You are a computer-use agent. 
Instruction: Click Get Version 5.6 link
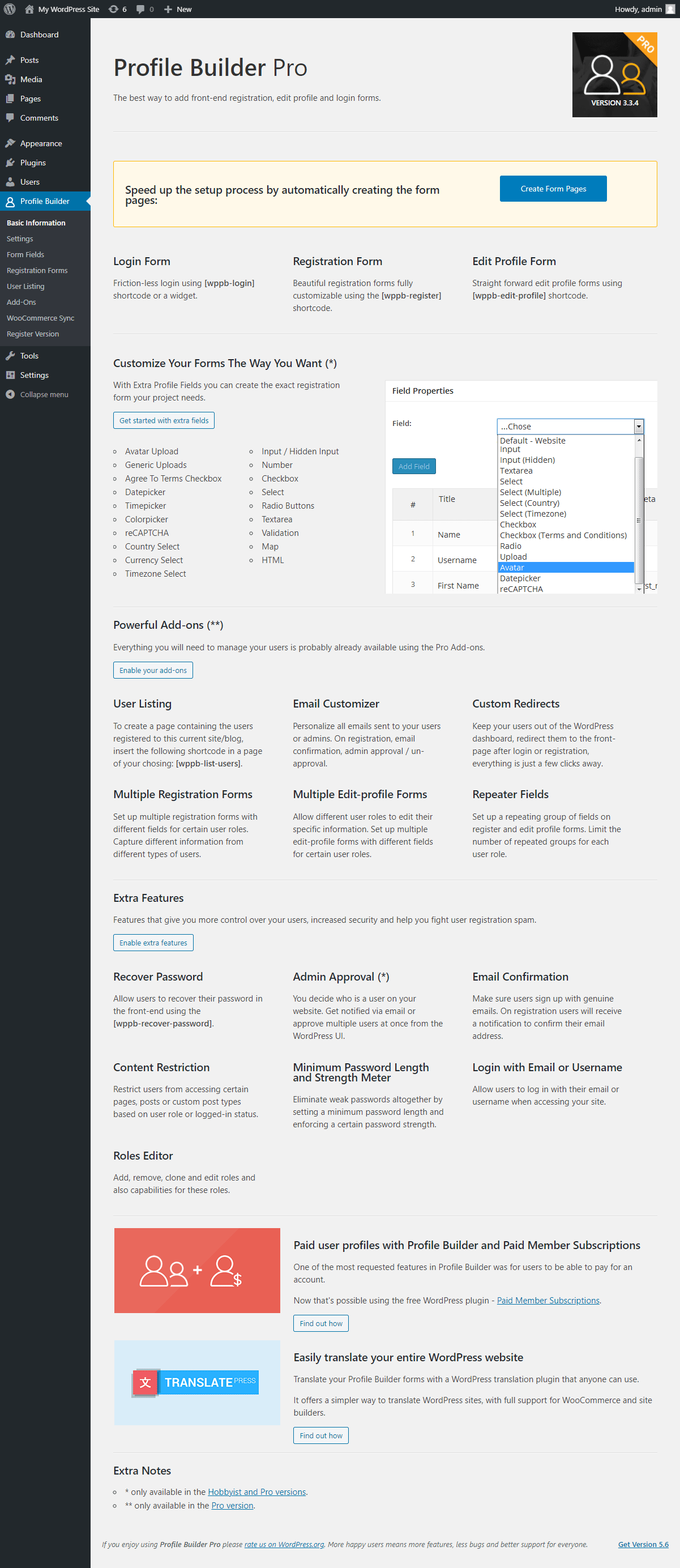click(x=643, y=1544)
